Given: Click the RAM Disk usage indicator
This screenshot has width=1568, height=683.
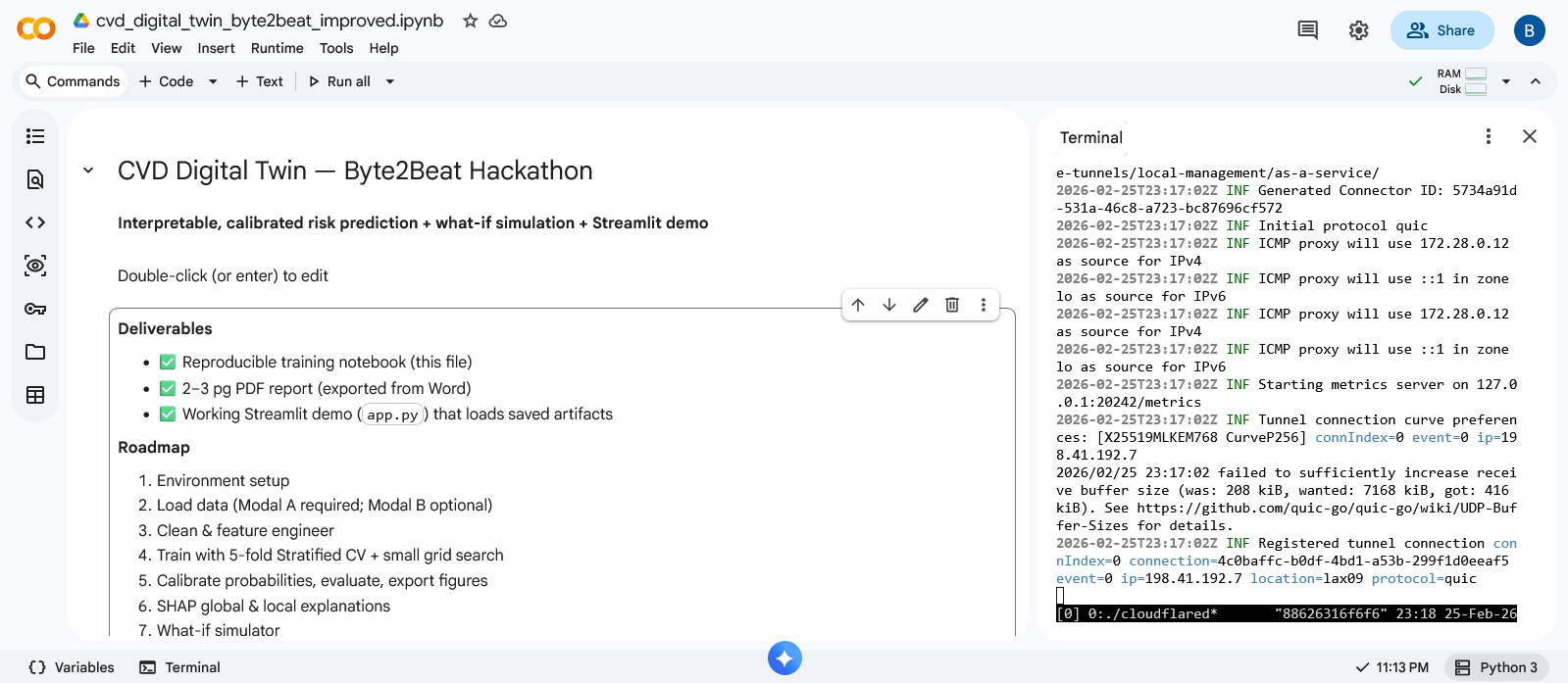Looking at the screenshot, I should (1462, 81).
